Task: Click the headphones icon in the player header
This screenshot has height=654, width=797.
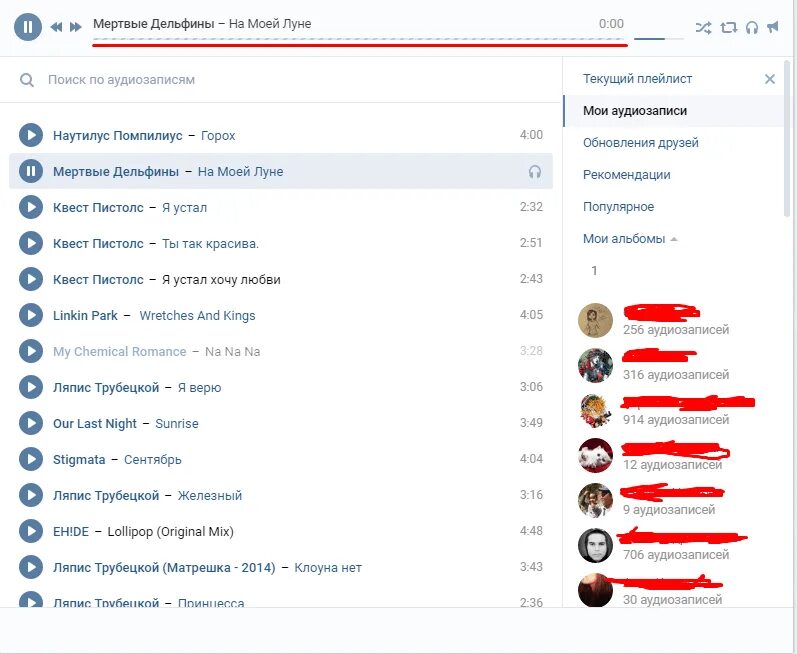Action: (752, 27)
